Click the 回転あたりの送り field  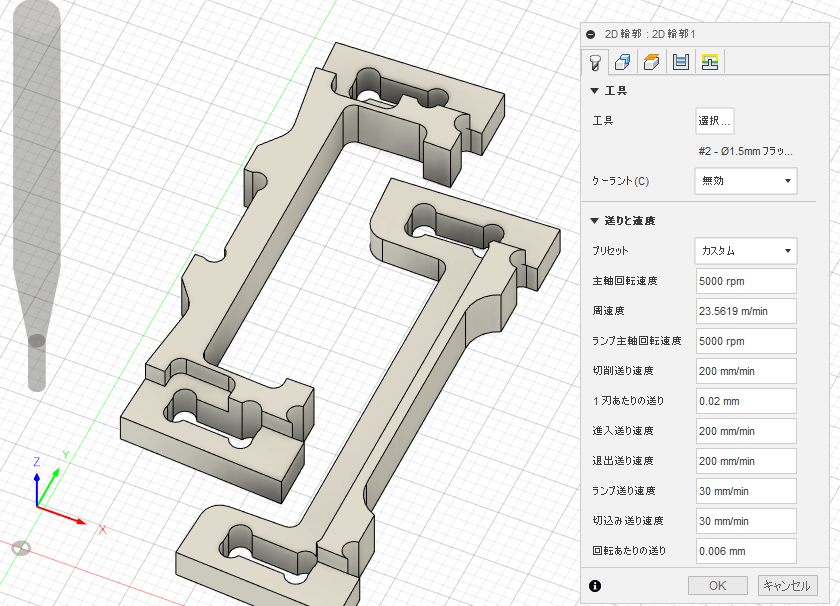click(746, 551)
